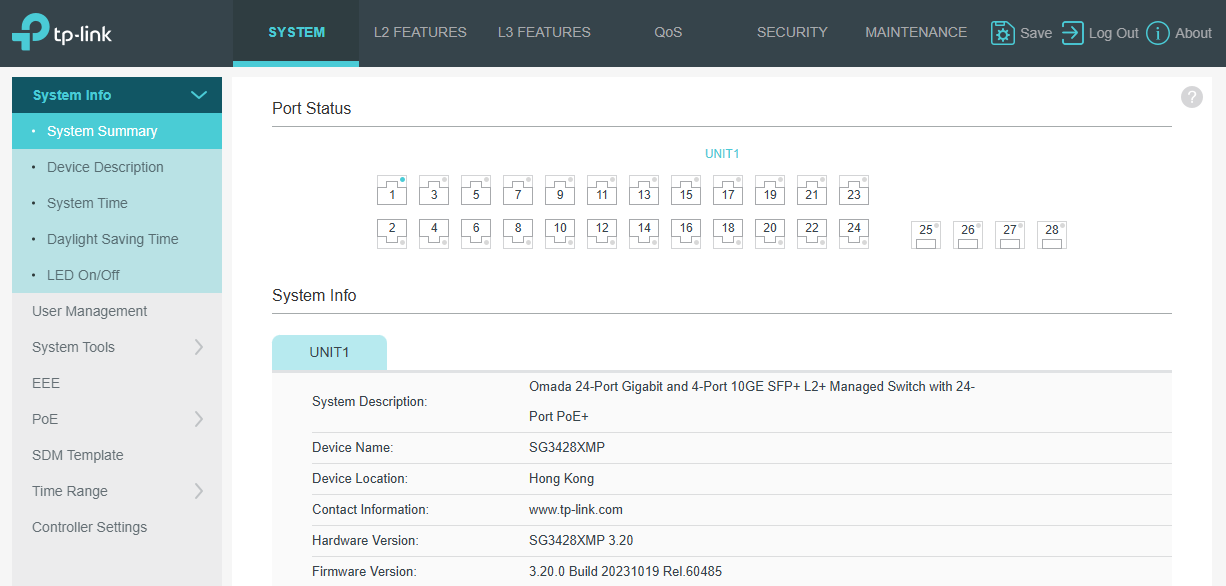This screenshot has height=586, width=1226.
Task: Select port 2 icon
Action: (392, 233)
